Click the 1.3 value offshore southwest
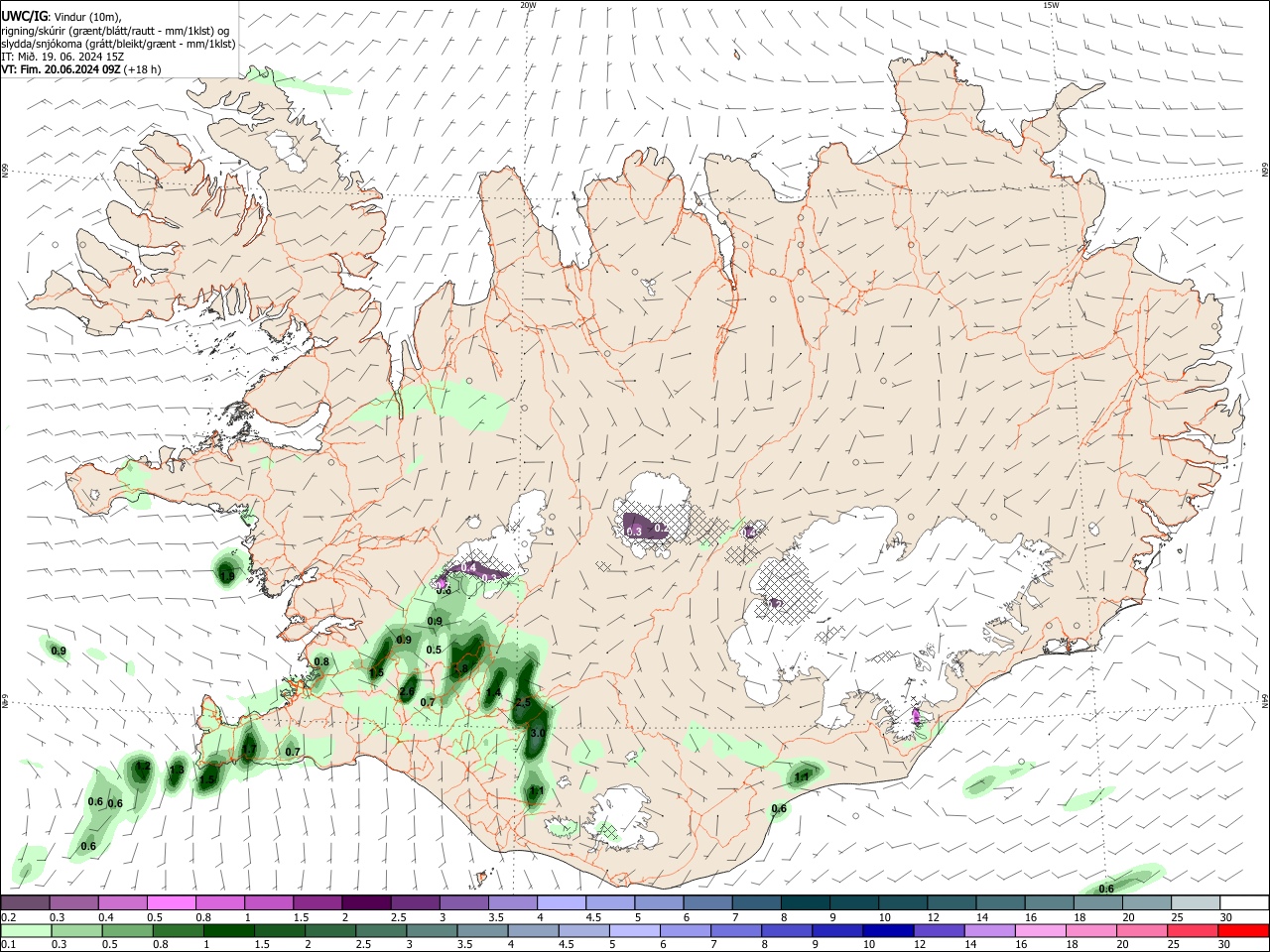 click(x=177, y=770)
